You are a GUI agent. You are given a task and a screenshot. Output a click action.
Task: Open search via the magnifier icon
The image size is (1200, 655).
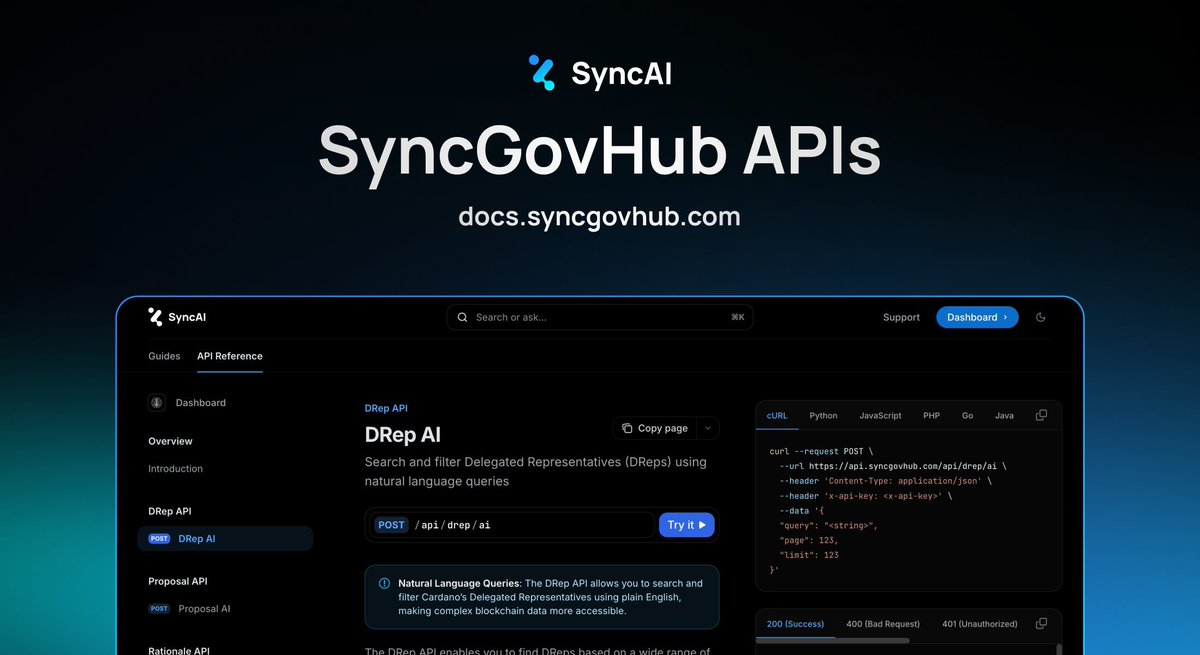click(x=462, y=317)
